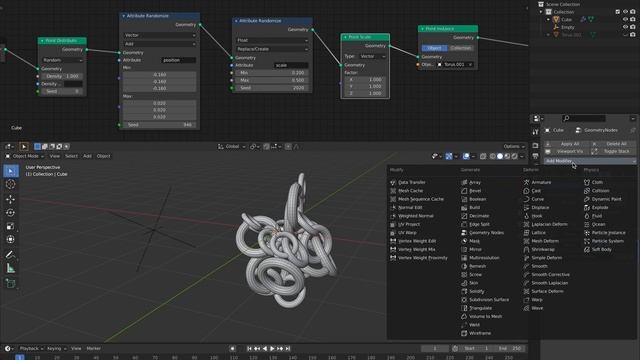Image resolution: width=640 pixels, height=360 pixels.
Task: Open the viewport Add menu
Action: (x=87, y=156)
